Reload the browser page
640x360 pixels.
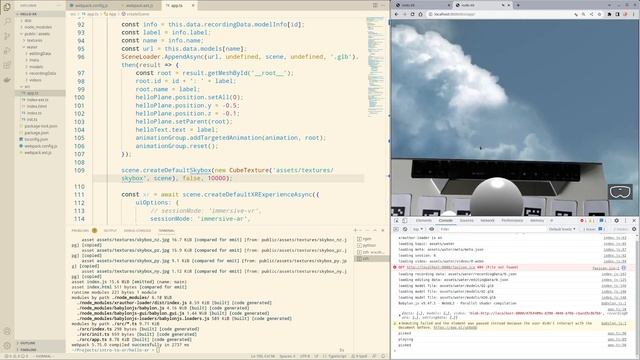coord(412,14)
